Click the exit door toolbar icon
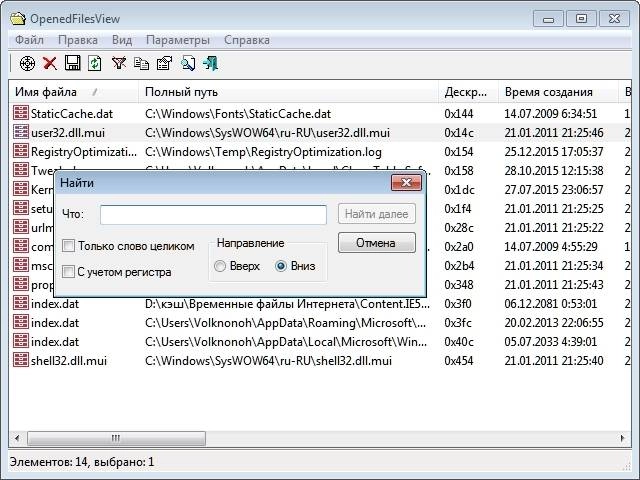The height and width of the screenshot is (480, 640). [x=211, y=64]
